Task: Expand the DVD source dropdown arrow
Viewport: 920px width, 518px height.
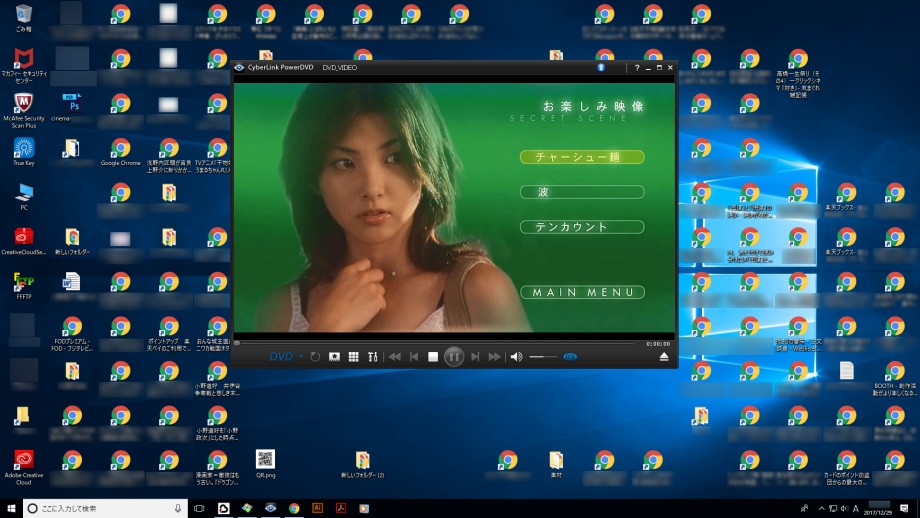Action: [x=301, y=357]
